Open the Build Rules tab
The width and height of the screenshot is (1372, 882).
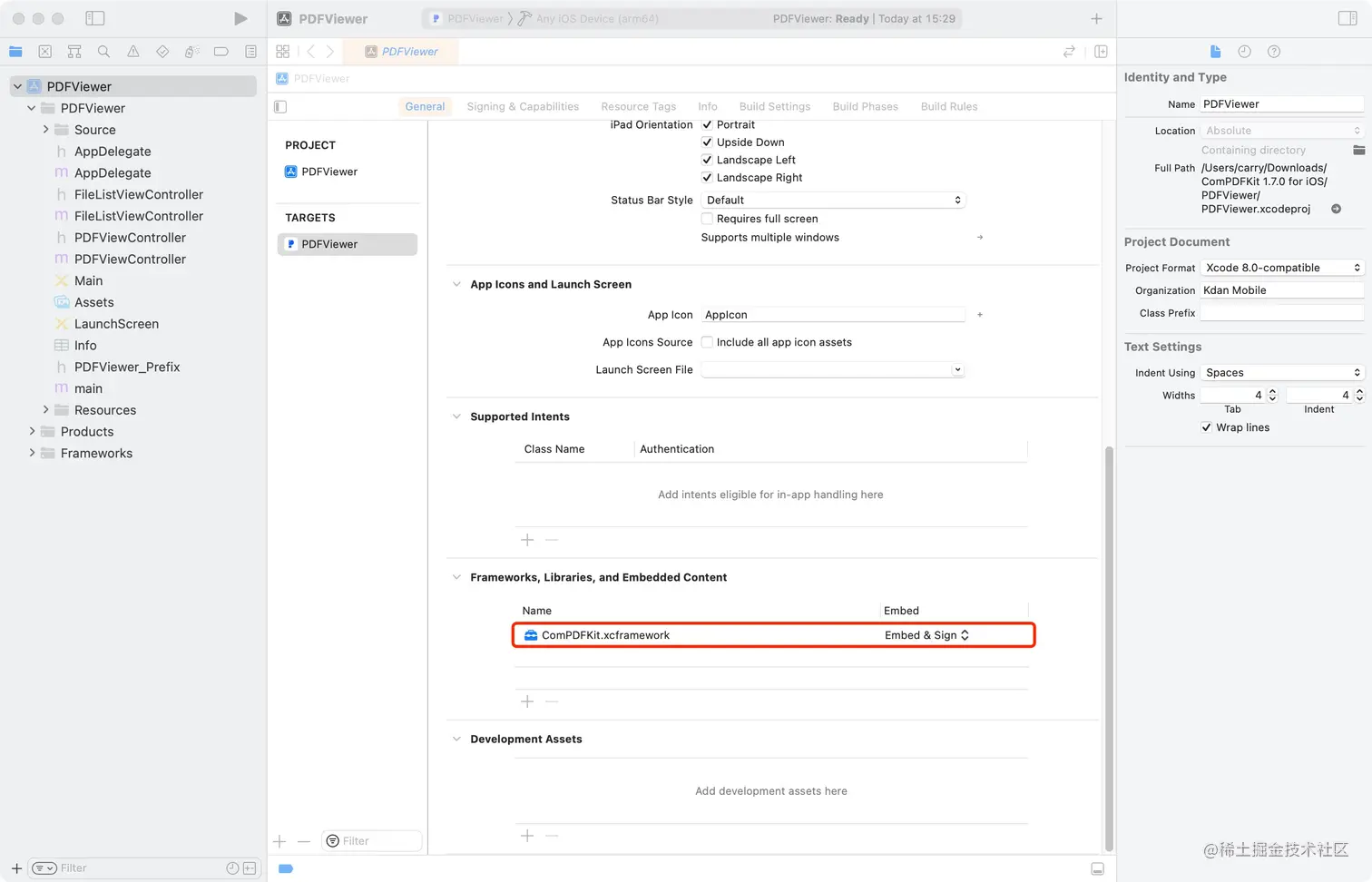(x=949, y=106)
